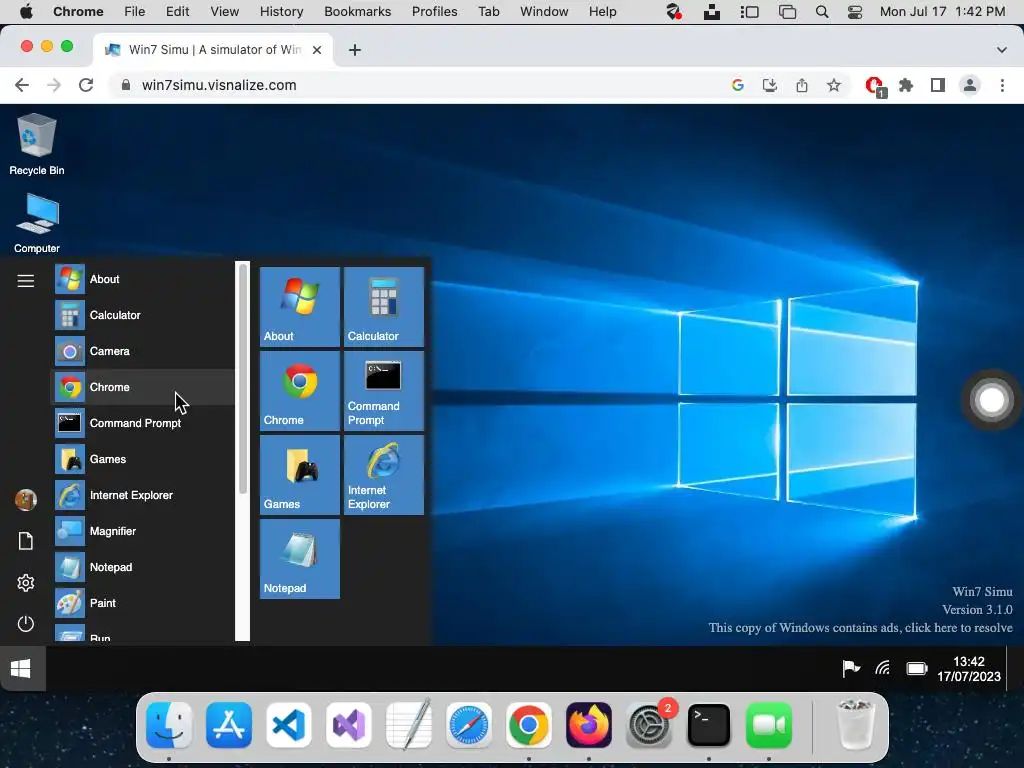Open Control Center in the menu bar
This screenshot has width=1024, height=768.
point(855,12)
